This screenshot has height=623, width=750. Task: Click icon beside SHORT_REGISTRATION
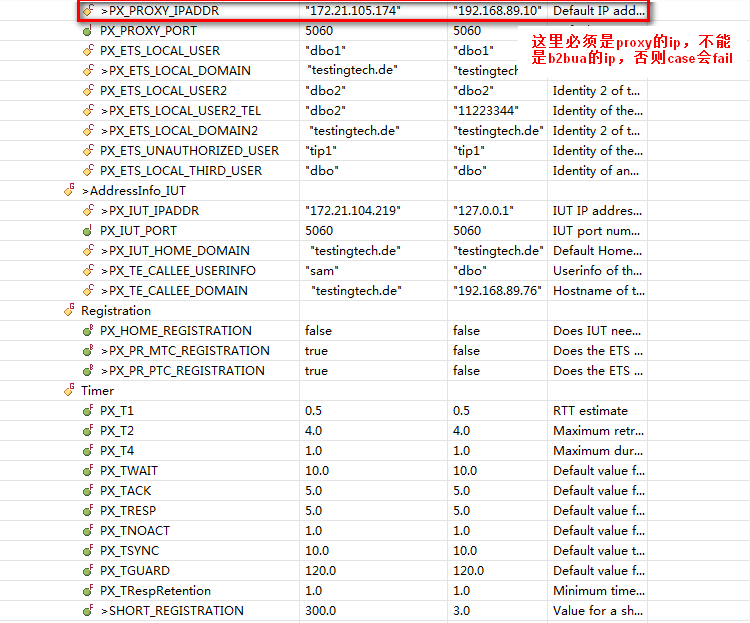pos(88,611)
